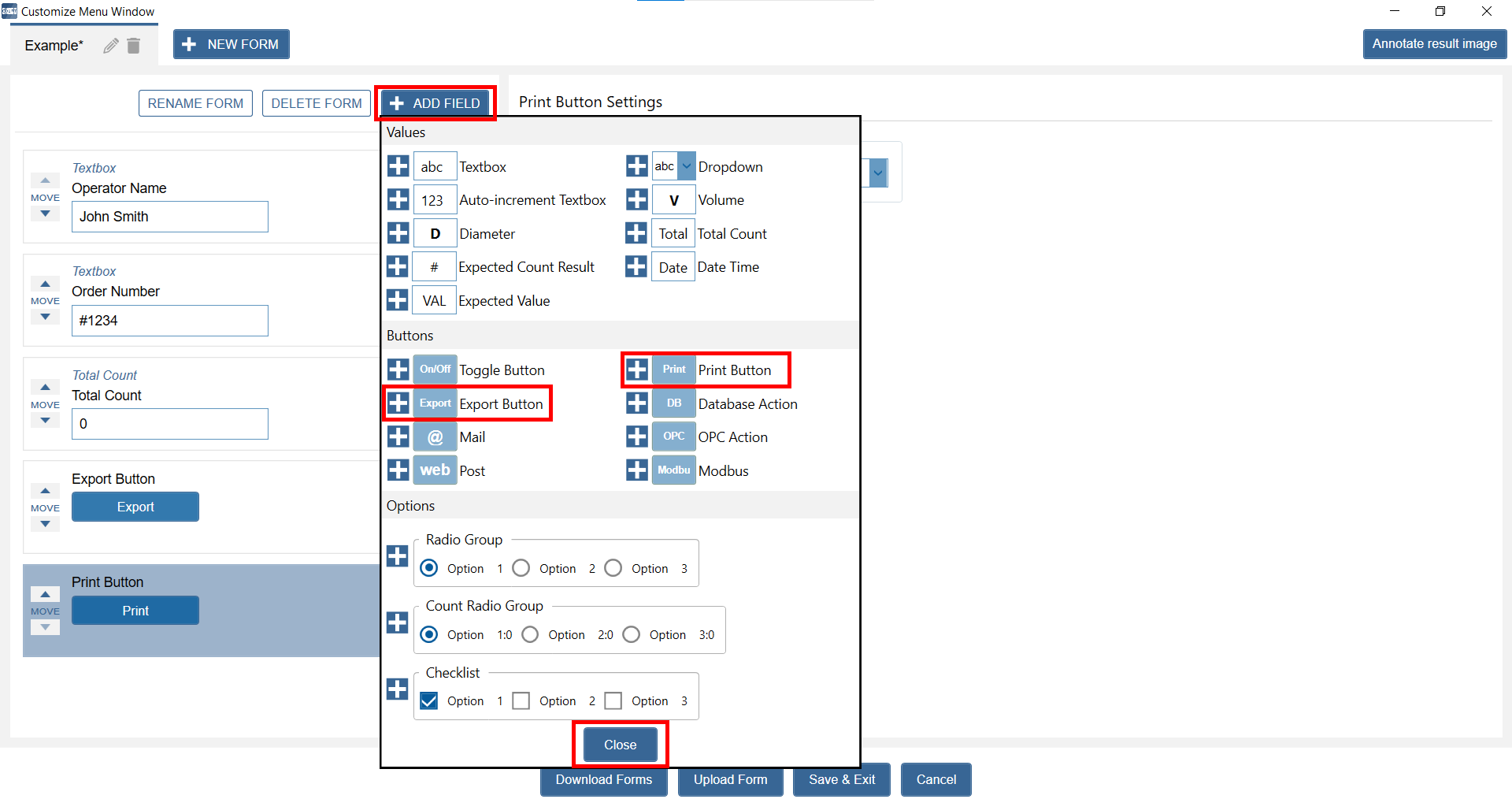Add a Dropdown field from Values

636,166
